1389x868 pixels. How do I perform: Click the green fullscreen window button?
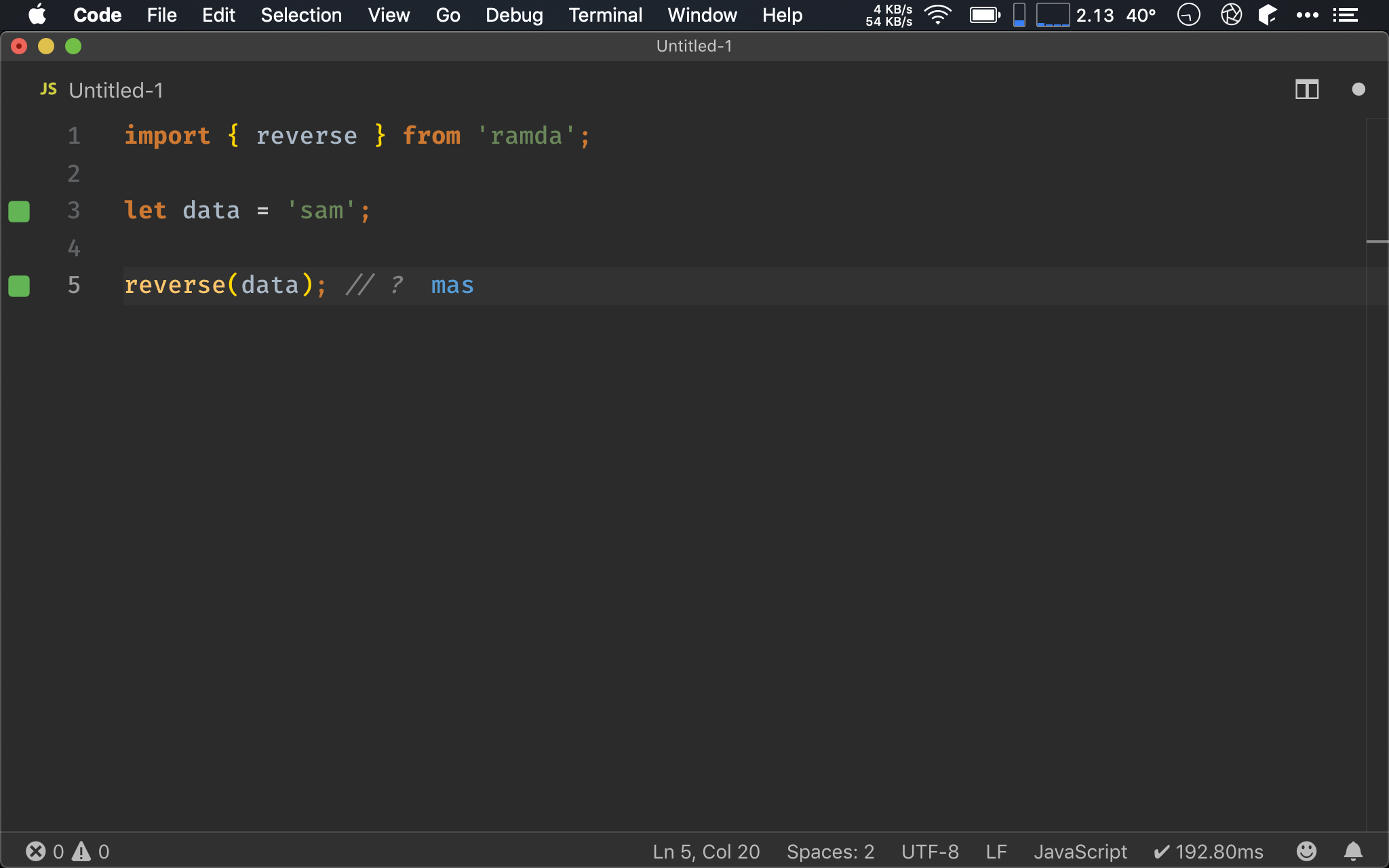click(73, 46)
